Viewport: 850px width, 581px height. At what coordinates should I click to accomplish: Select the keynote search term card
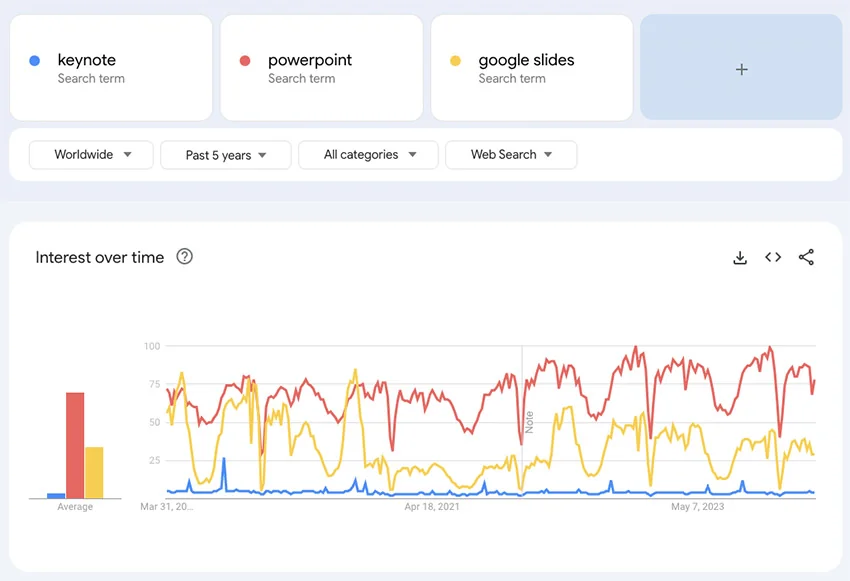(110, 67)
